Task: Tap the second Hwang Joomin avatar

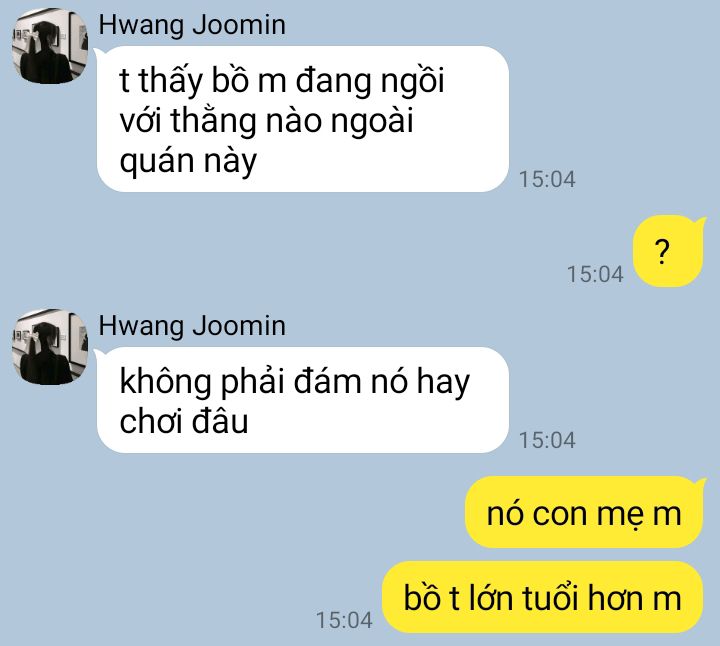Action: point(50,347)
